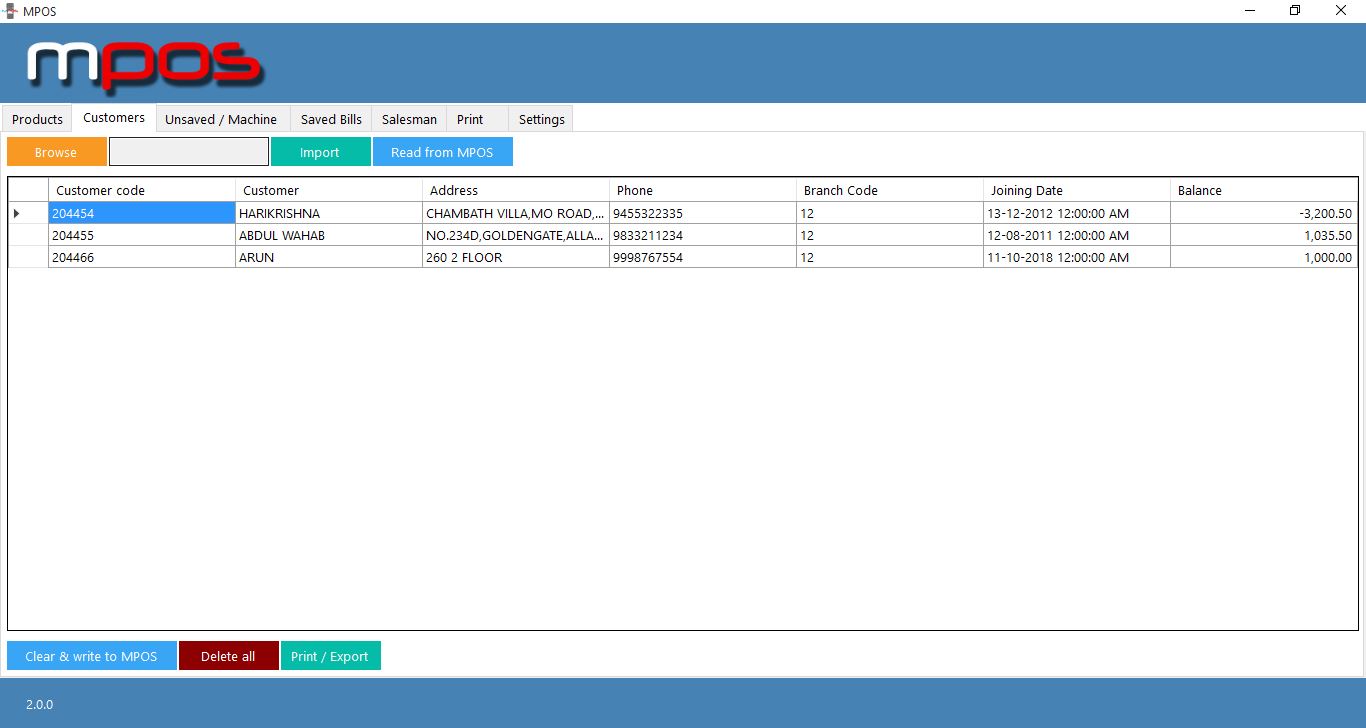Image resolution: width=1366 pixels, height=728 pixels.
Task: Sort by the Customer code column header
Action: pyautogui.click(x=141, y=190)
